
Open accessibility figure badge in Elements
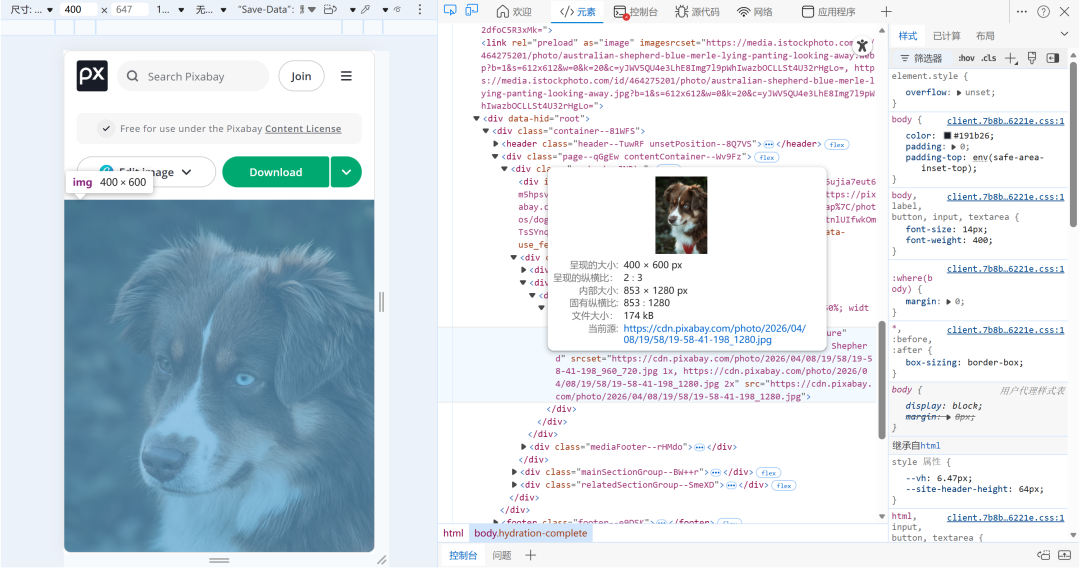pyautogui.click(x=862, y=45)
